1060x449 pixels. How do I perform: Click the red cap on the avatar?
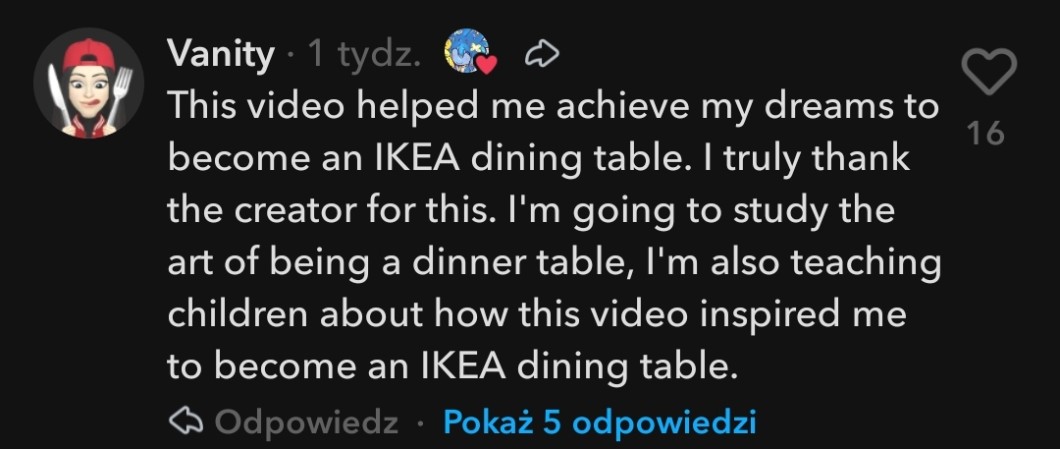coord(87,55)
